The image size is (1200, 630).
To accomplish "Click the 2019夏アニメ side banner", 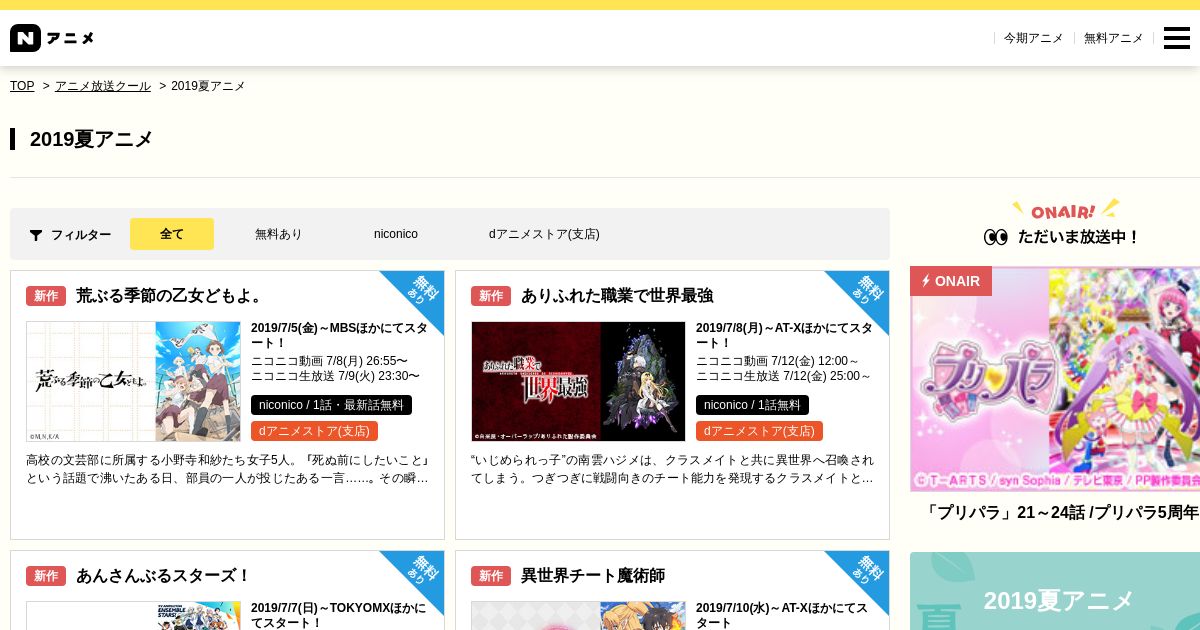I will (1055, 591).
